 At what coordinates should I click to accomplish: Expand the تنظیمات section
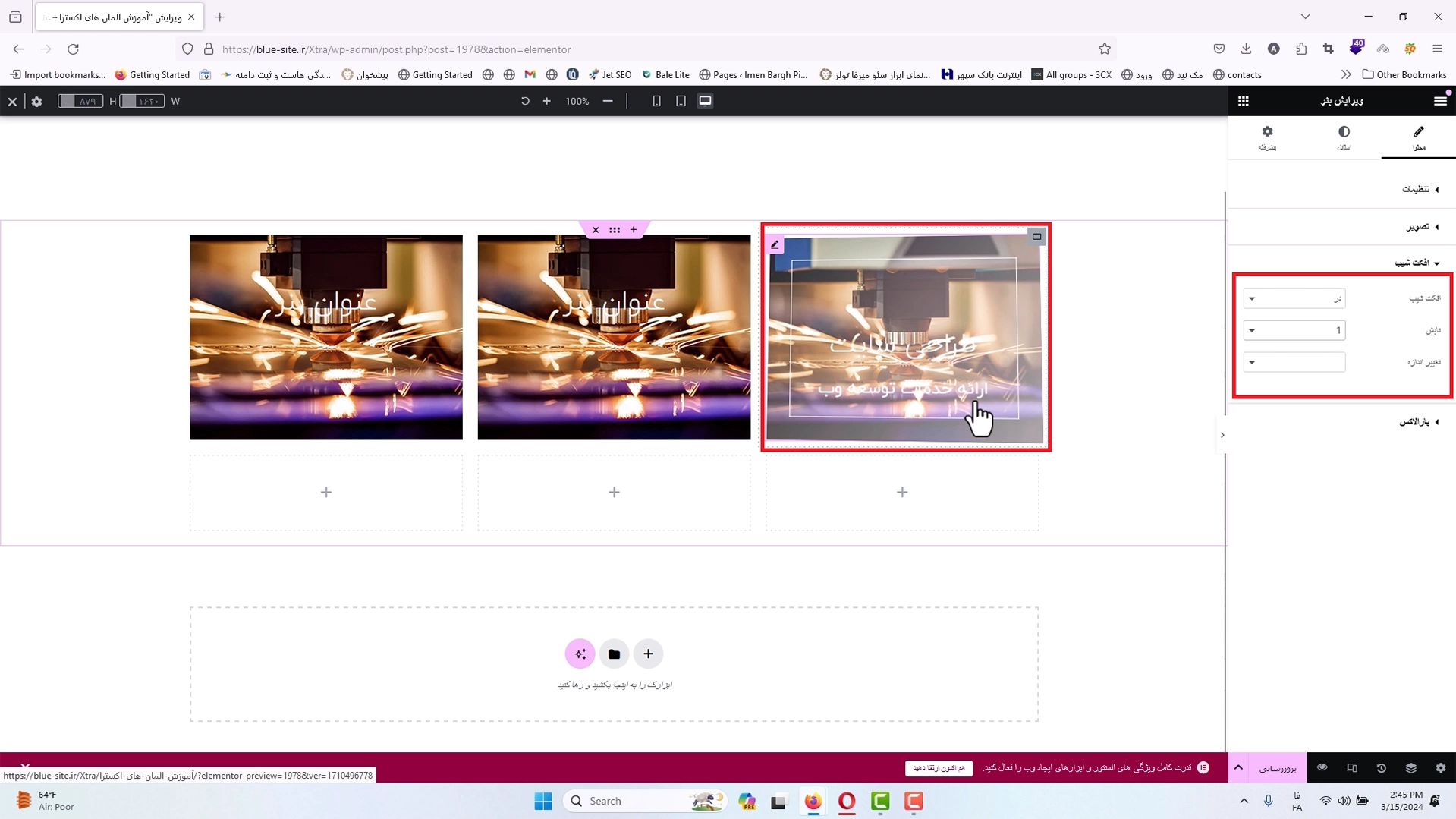(1341, 189)
